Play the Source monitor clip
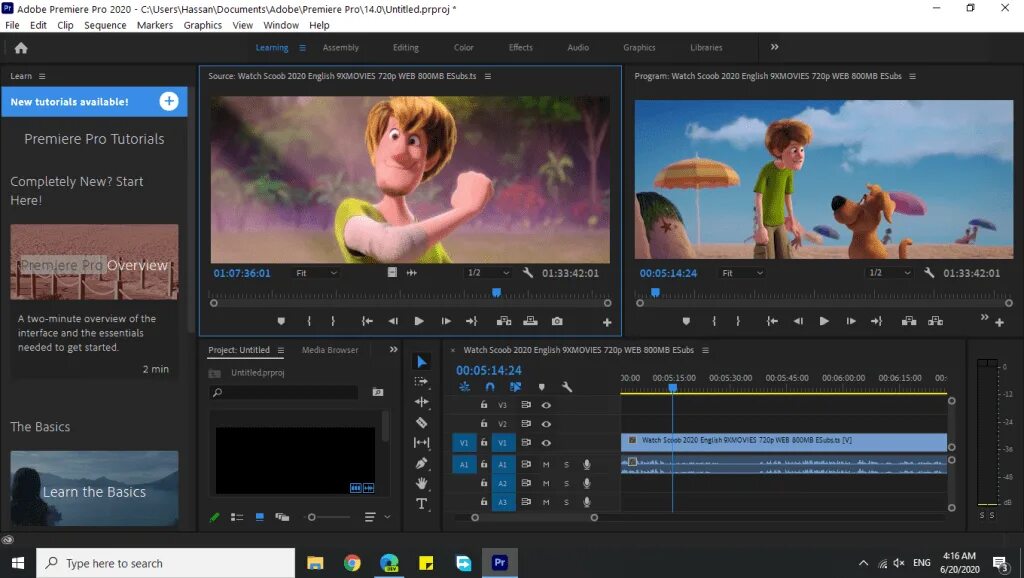Screen dimensions: 1024x578 tap(419, 321)
